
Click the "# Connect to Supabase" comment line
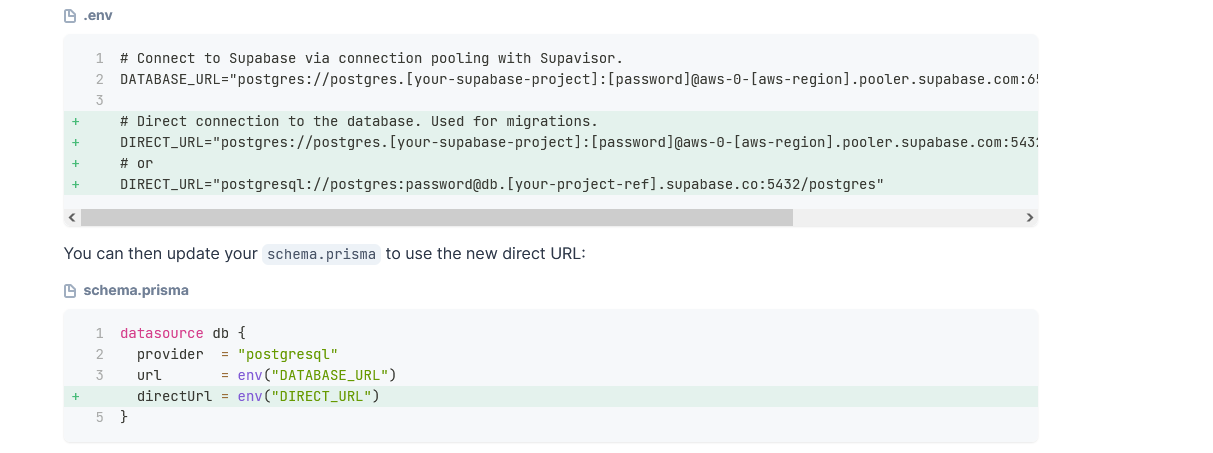371,58
